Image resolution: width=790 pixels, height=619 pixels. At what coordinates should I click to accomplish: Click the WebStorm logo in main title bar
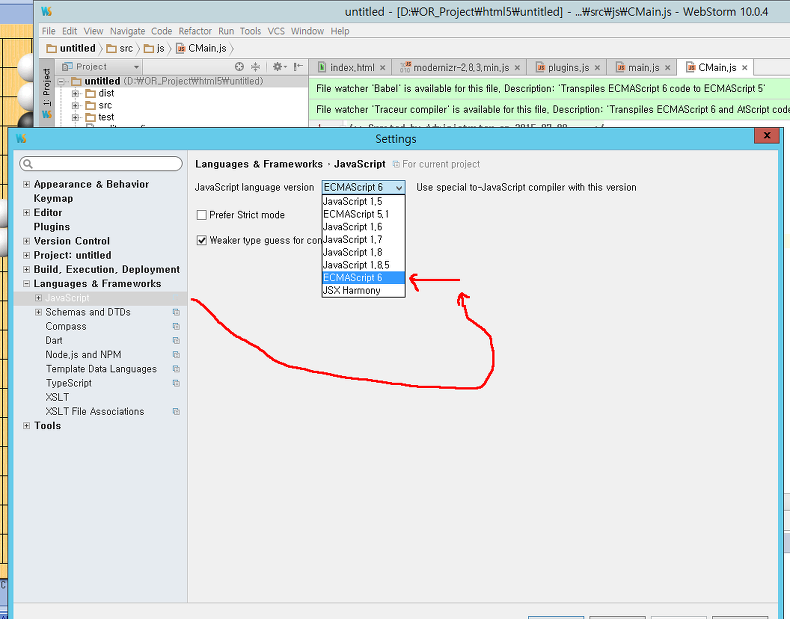[x=46, y=12]
